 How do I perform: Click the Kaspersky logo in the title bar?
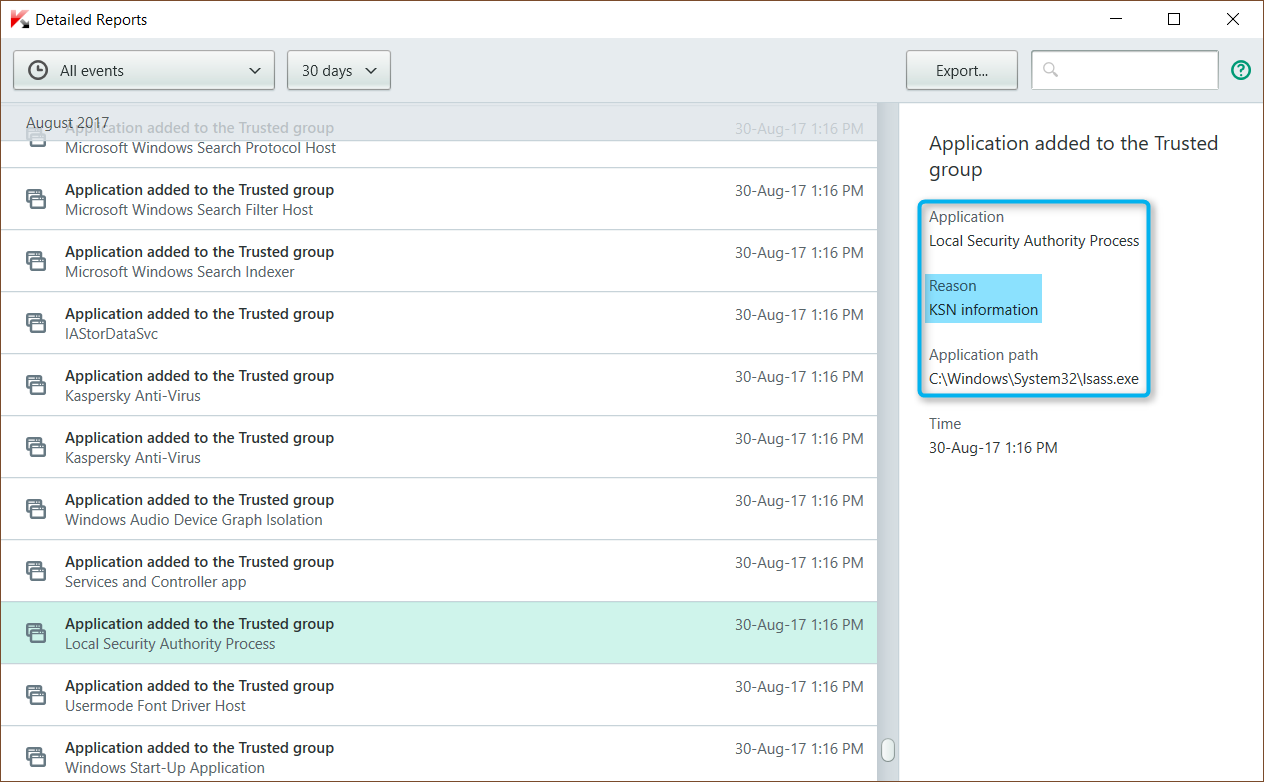[x=17, y=19]
